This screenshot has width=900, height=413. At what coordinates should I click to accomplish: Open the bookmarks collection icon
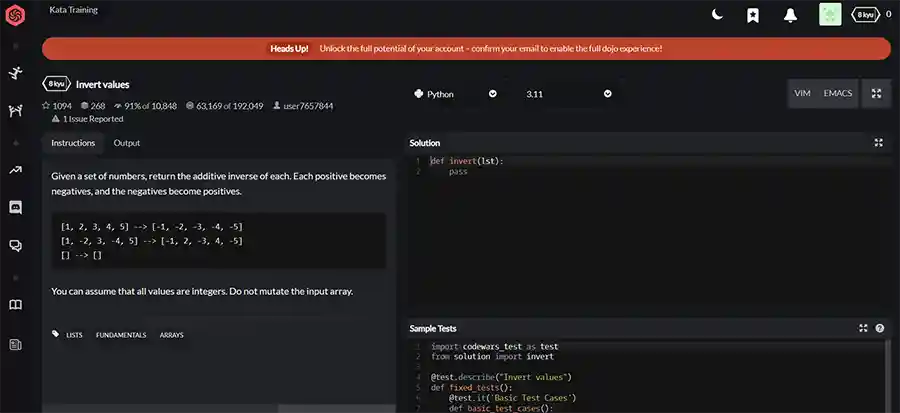(x=752, y=15)
